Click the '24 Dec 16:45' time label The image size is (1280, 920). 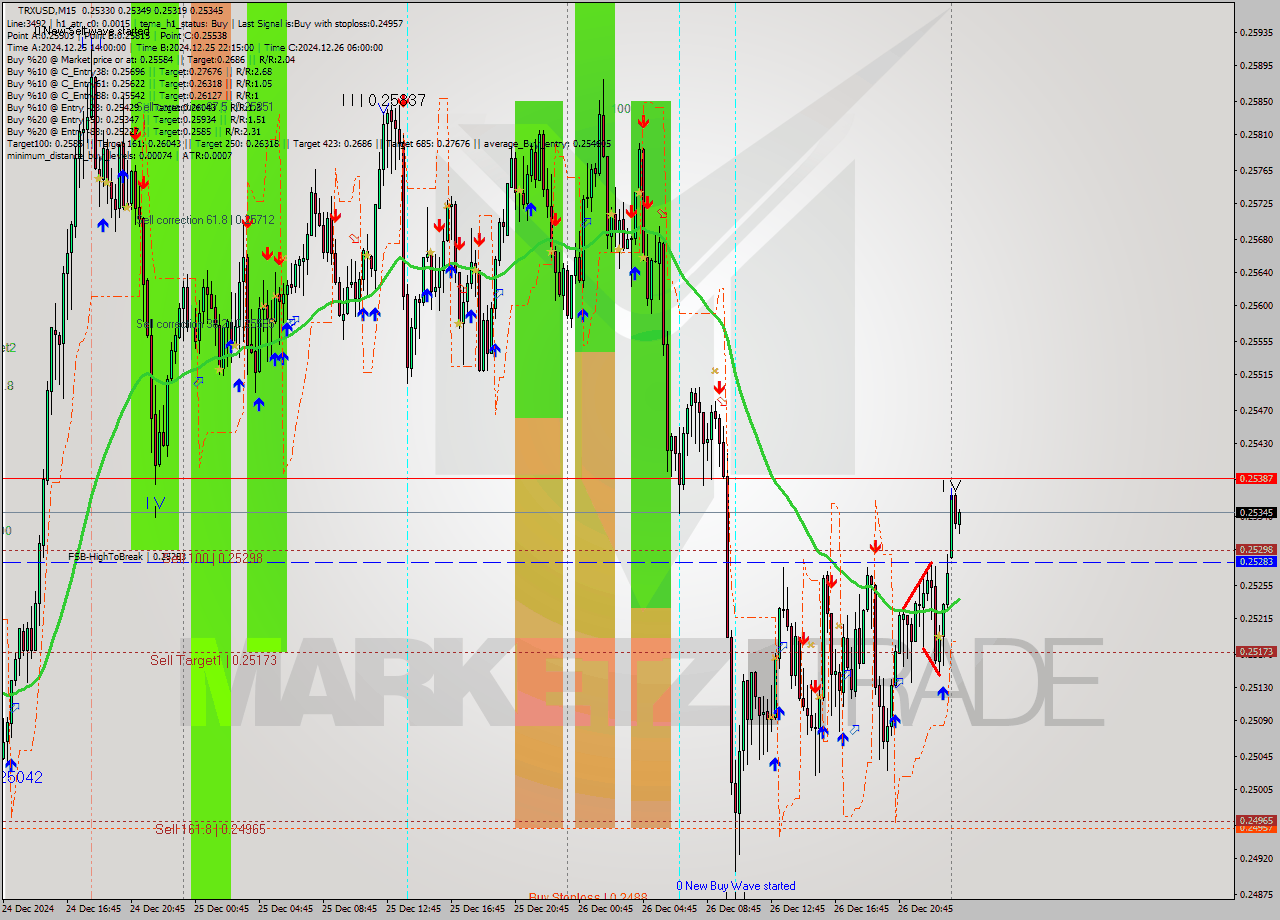pyautogui.click(x=94, y=909)
